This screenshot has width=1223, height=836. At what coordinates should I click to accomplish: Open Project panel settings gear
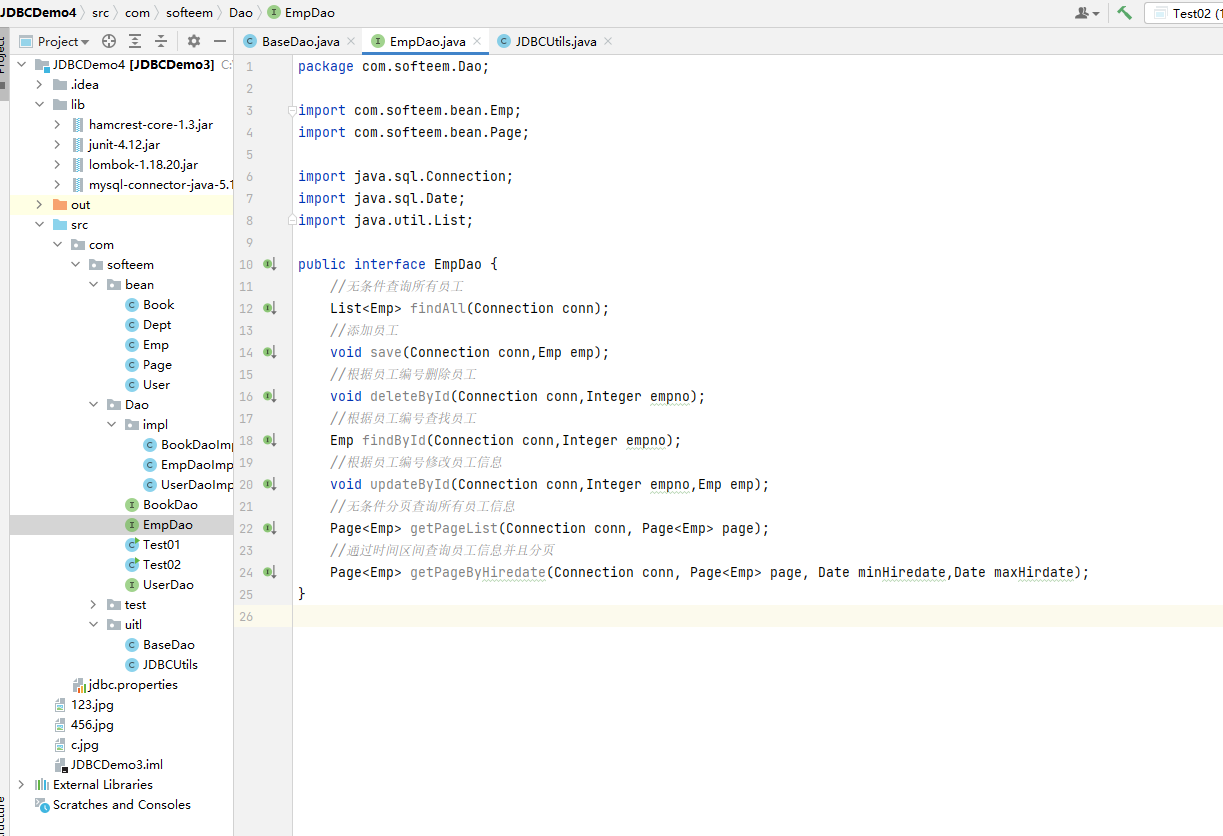point(194,41)
